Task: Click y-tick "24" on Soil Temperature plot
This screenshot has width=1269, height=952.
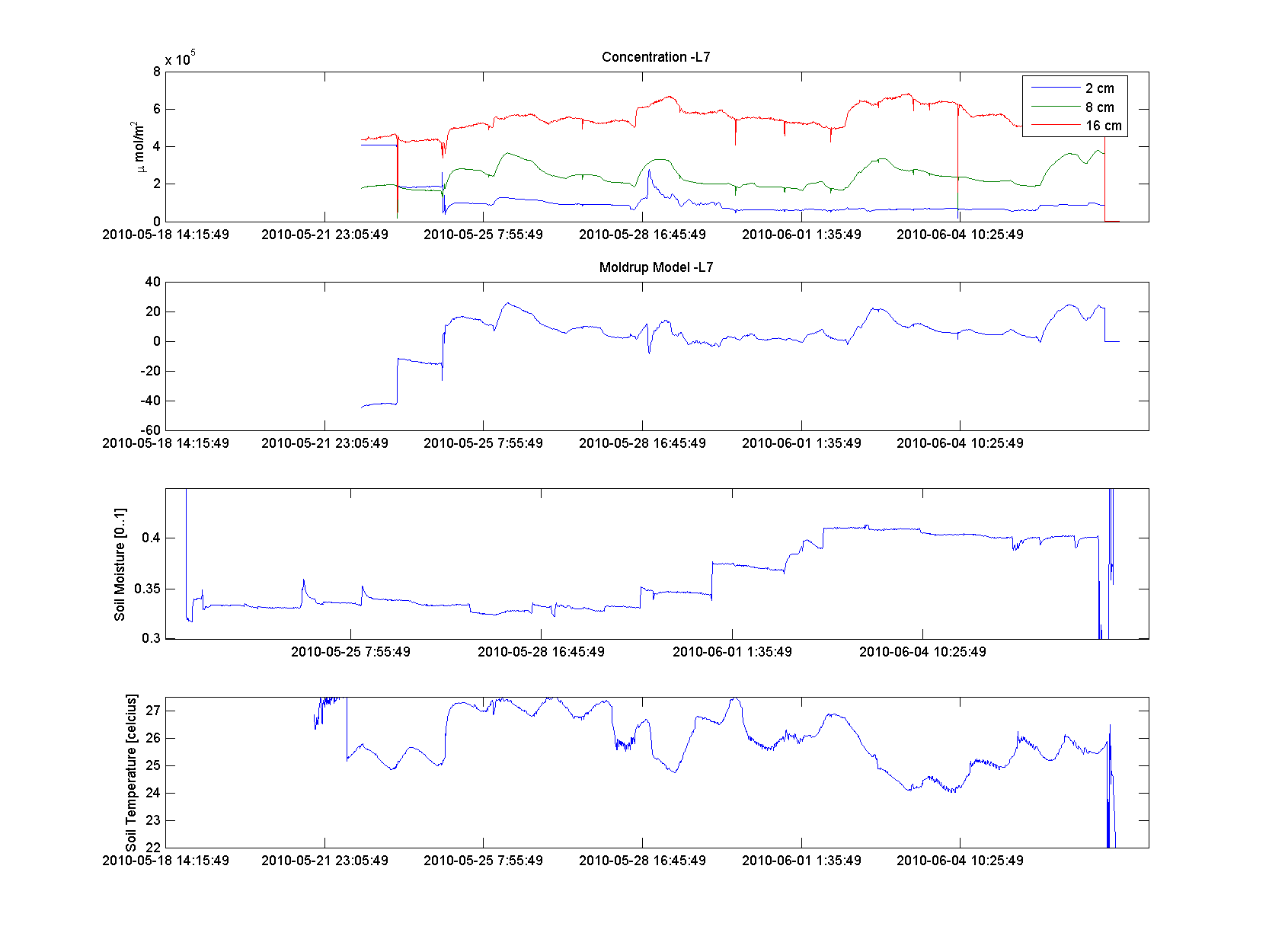Action: [x=154, y=793]
